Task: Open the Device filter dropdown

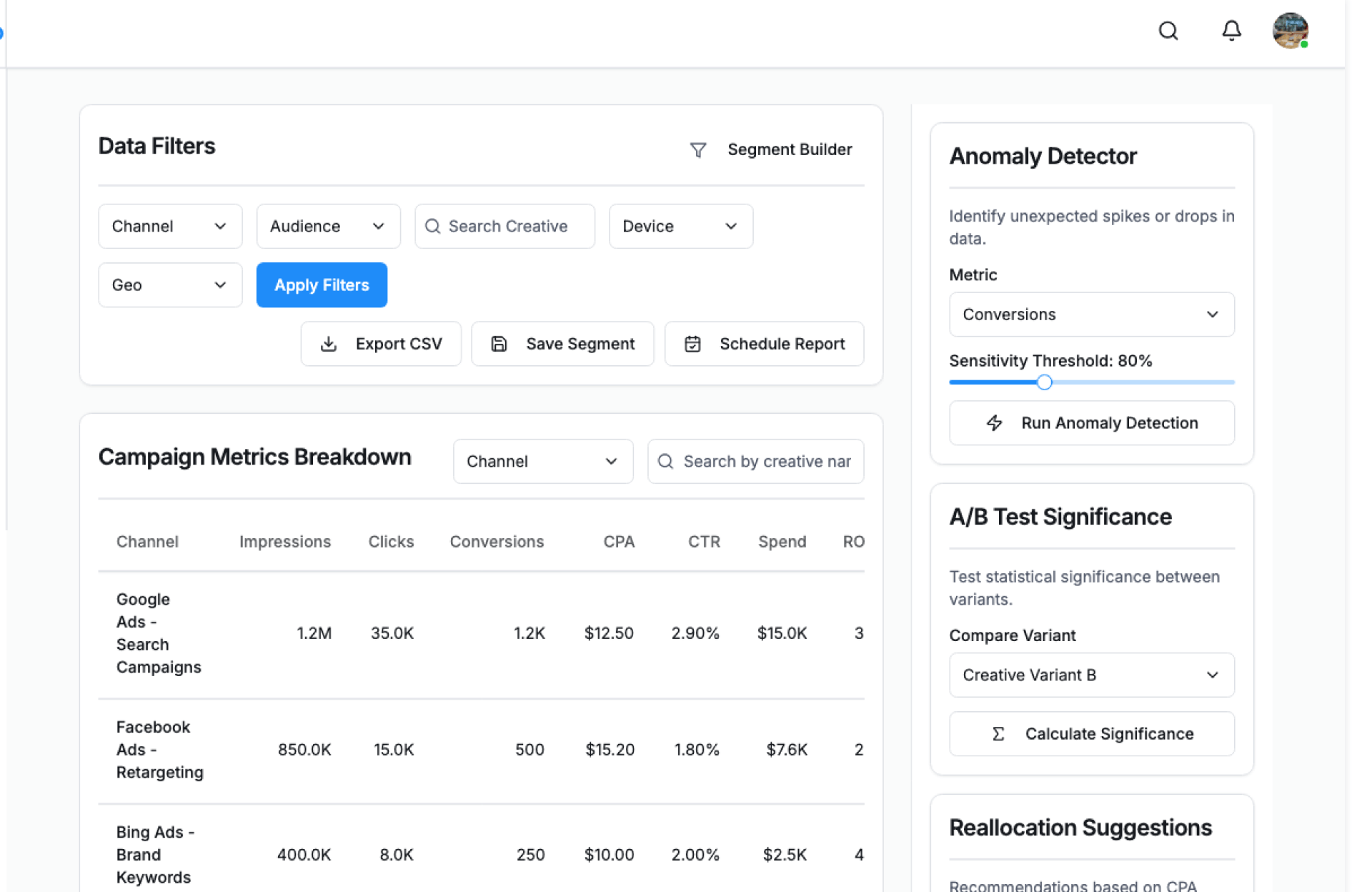Action: tap(680, 226)
